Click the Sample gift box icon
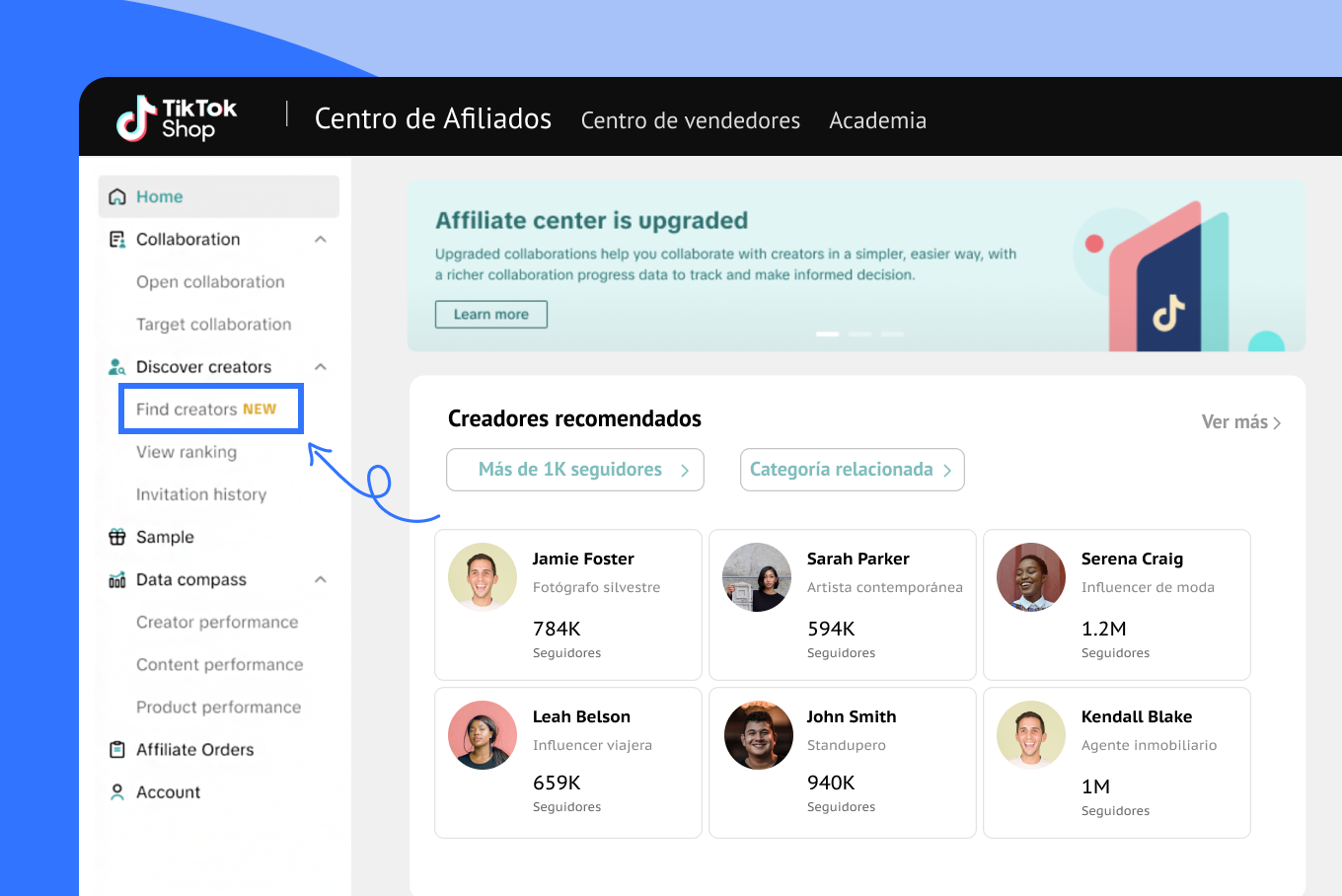The image size is (1342, 896). [x=117, y=537]
